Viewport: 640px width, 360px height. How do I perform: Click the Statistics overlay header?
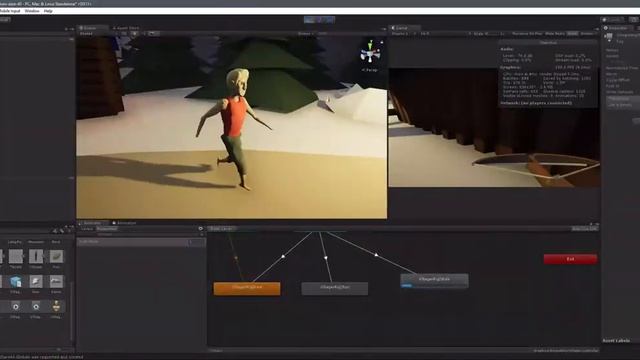pyautogui.click(x=548, y=42)
